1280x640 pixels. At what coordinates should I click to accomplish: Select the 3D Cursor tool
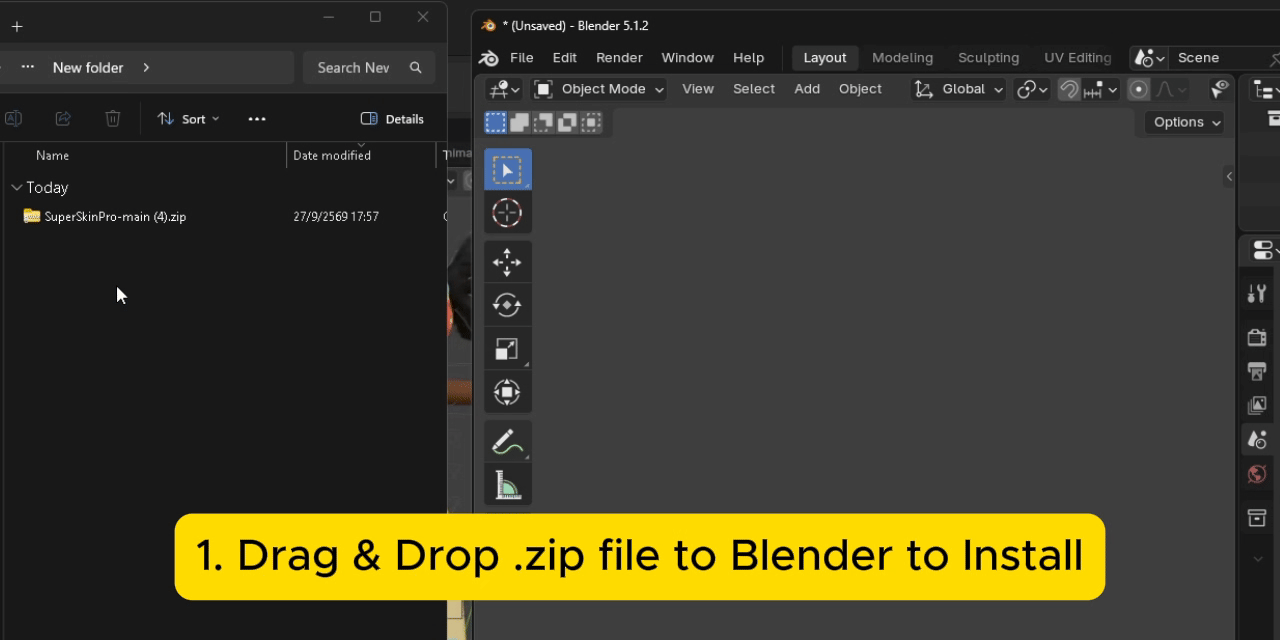click(x=507, y=213)
